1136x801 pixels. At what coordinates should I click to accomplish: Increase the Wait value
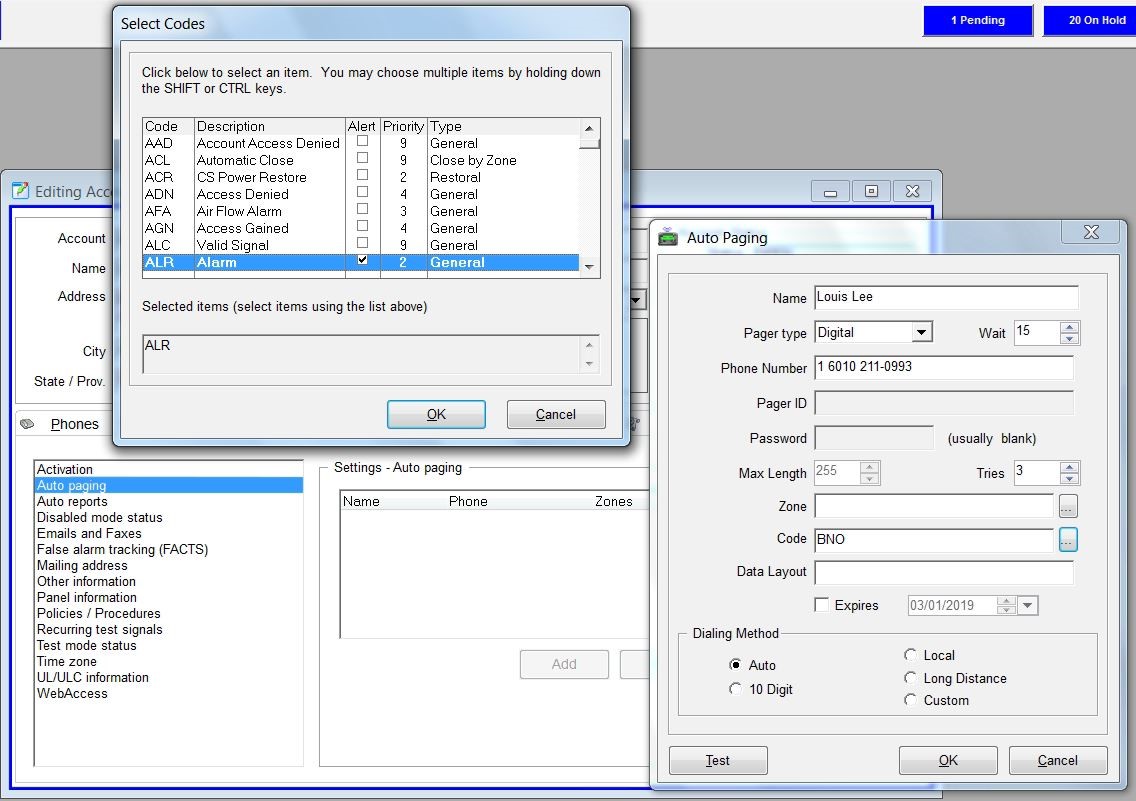coord(1069,327)
